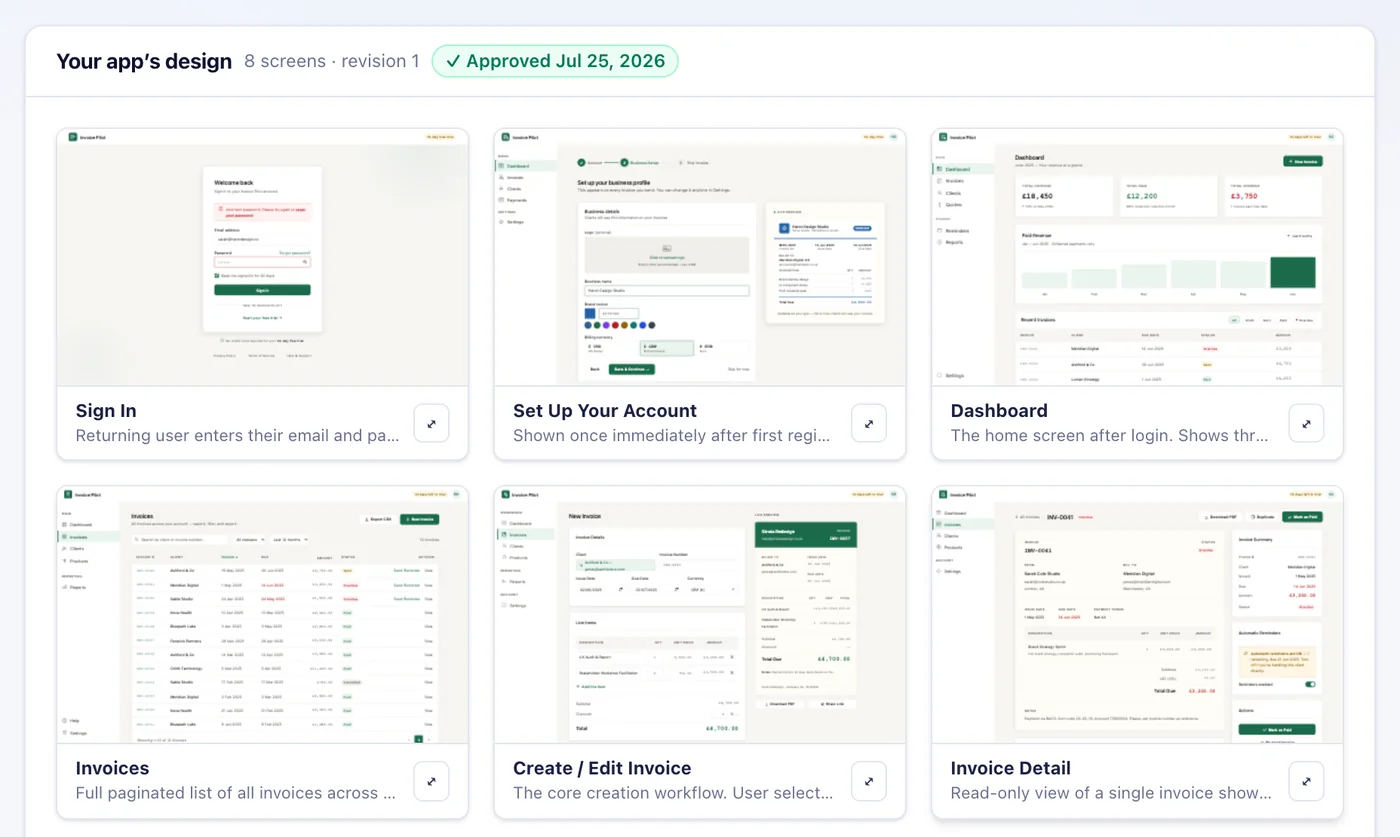Select the "Set Up Your Account" card title

point(605,411)
